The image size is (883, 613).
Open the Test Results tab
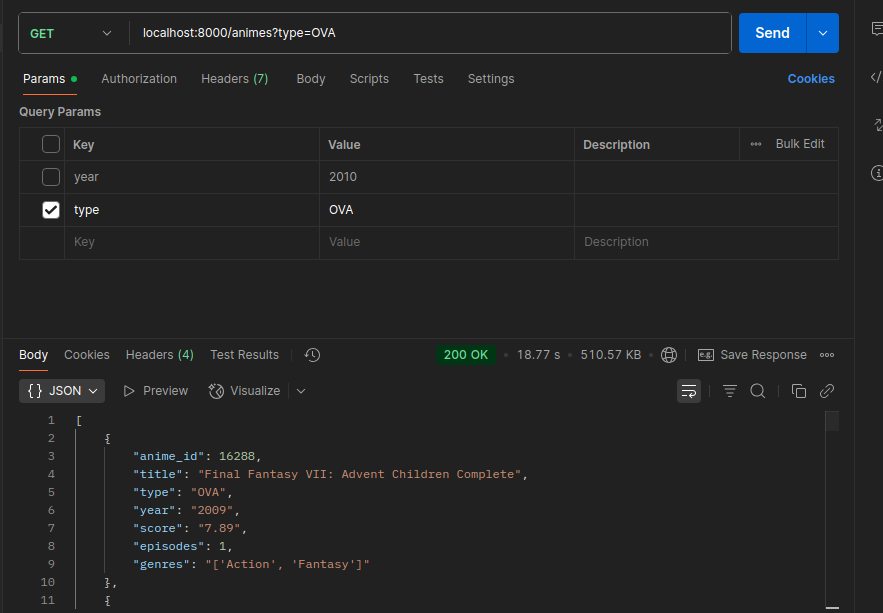coord(244,355)
